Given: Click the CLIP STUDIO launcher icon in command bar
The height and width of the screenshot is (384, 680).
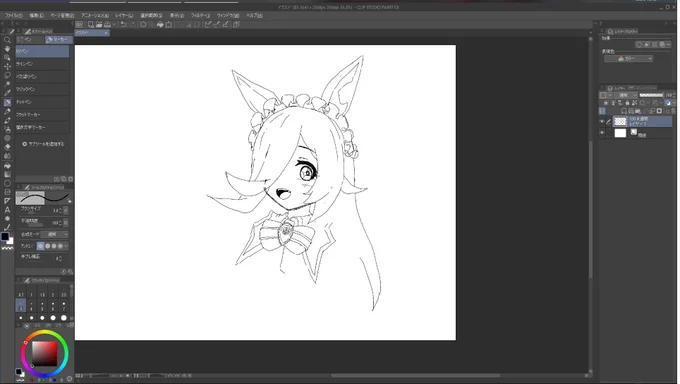Looking at the screenshot, I should tap(79, 24).
